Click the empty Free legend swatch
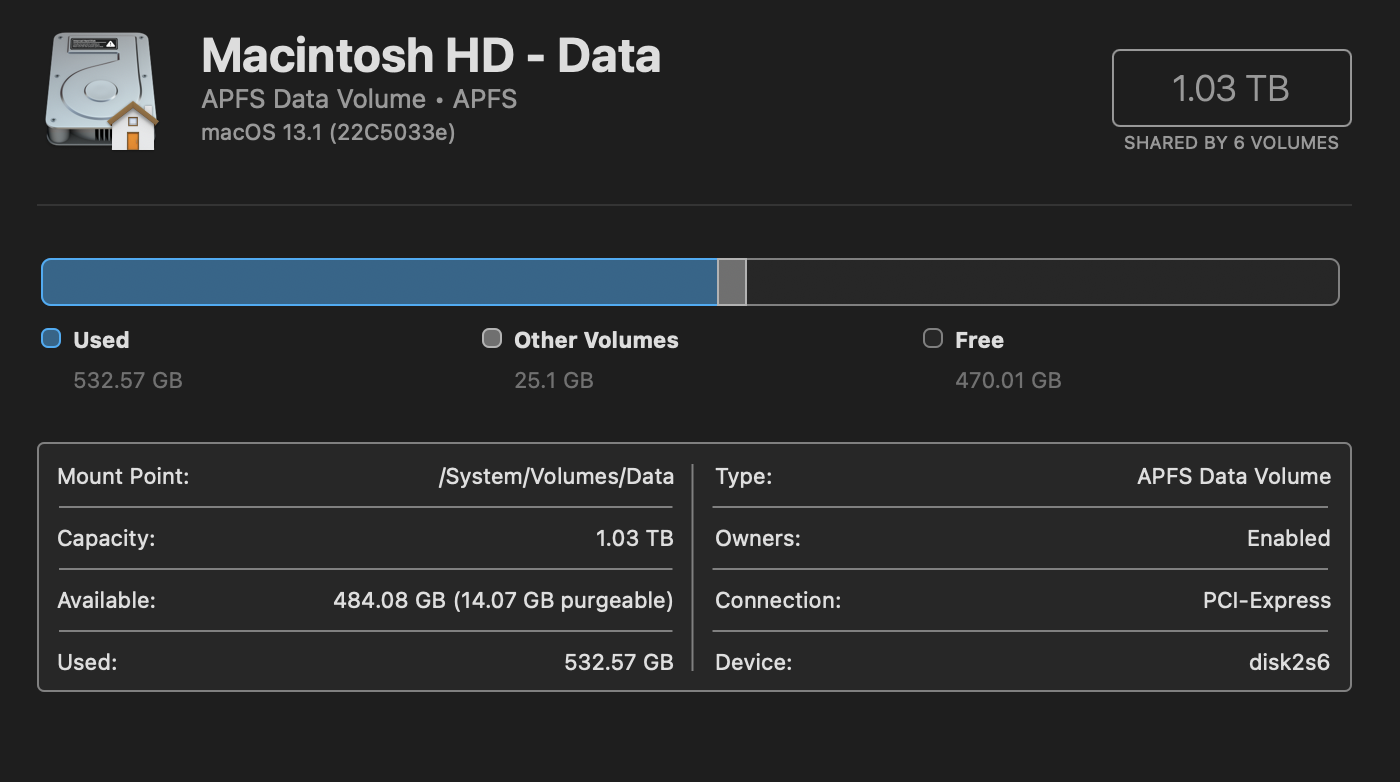This screenshot has width=1400, height=782. coord(932,338)
